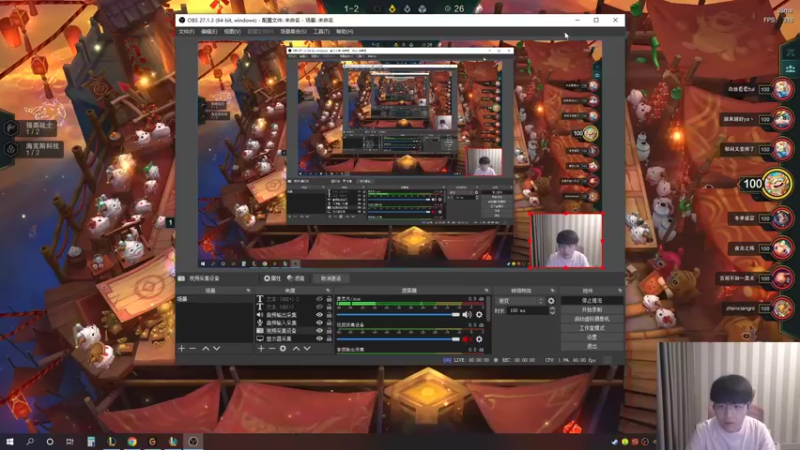Remove selected scene with minus icon
800x450 pixels.
click(x=193, y=348)
